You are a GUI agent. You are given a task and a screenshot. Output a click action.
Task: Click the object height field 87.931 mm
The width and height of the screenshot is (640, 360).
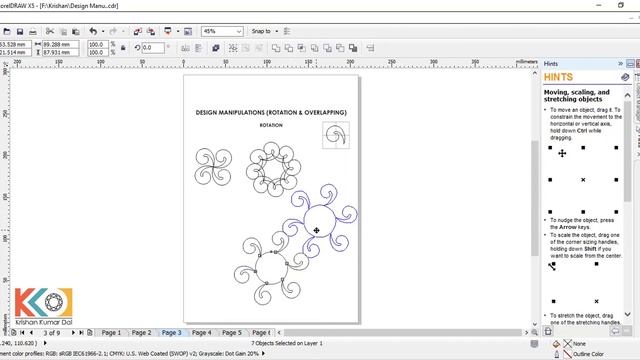tap(60, 52)
